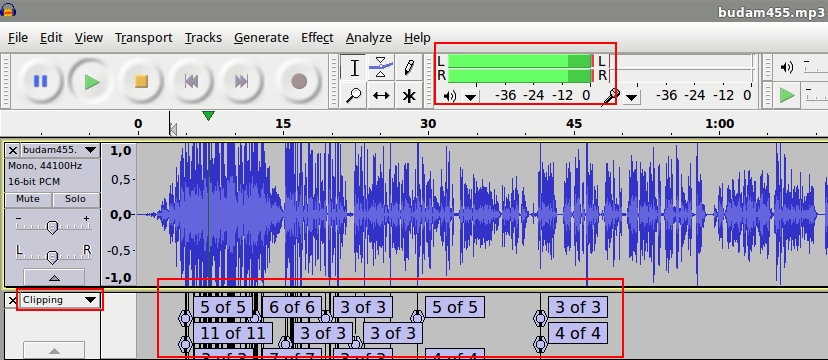
Task: Click the Stop button
Action: click(x=142, y=81)
